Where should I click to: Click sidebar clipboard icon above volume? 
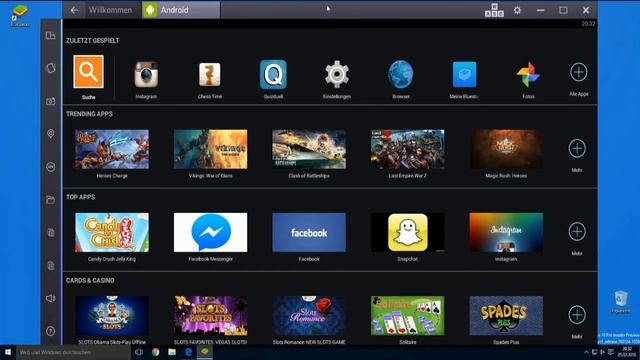51,266
